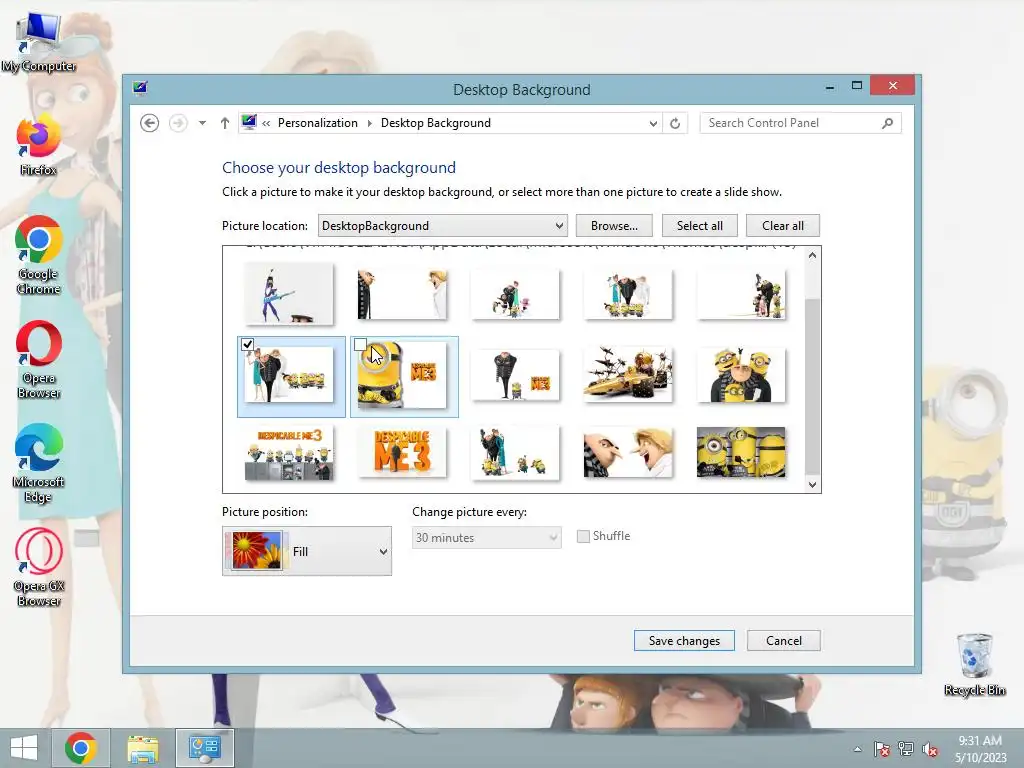
Task: Open the Picture location dropdown
Action: tap(442, 226)
